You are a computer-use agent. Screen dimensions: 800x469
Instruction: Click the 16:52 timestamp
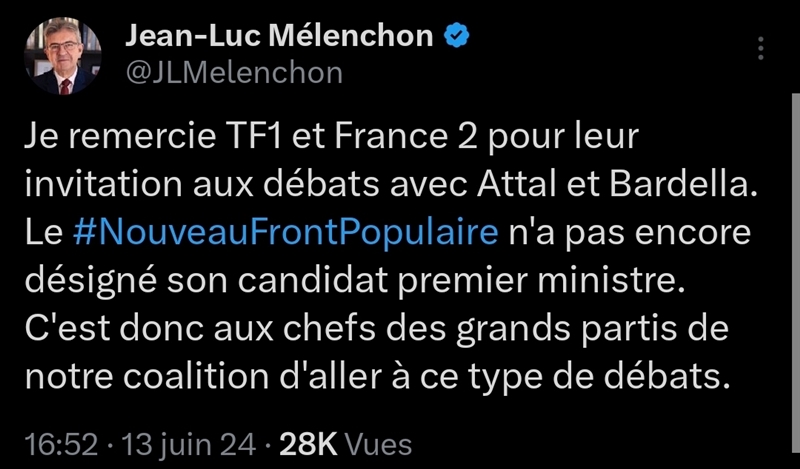(61, 445)
